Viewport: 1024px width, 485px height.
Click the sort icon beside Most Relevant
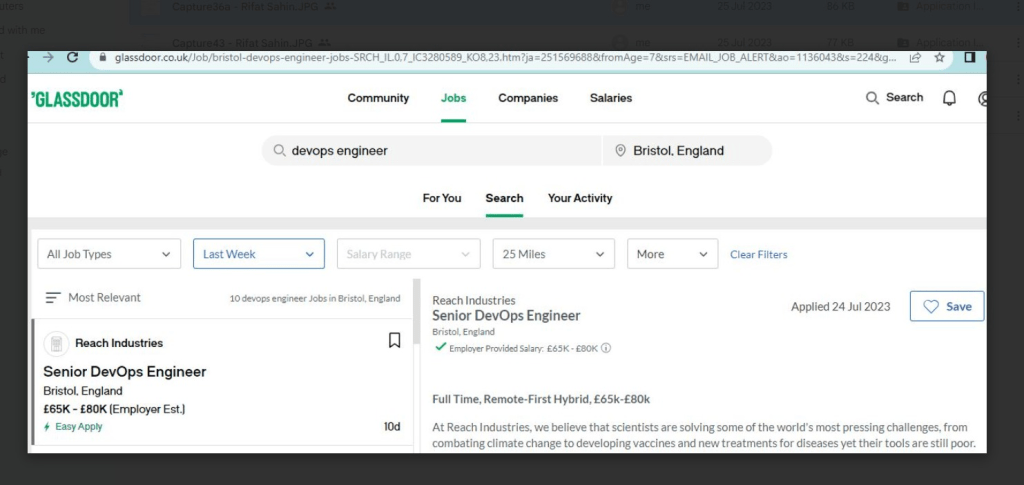pos(53,298)
